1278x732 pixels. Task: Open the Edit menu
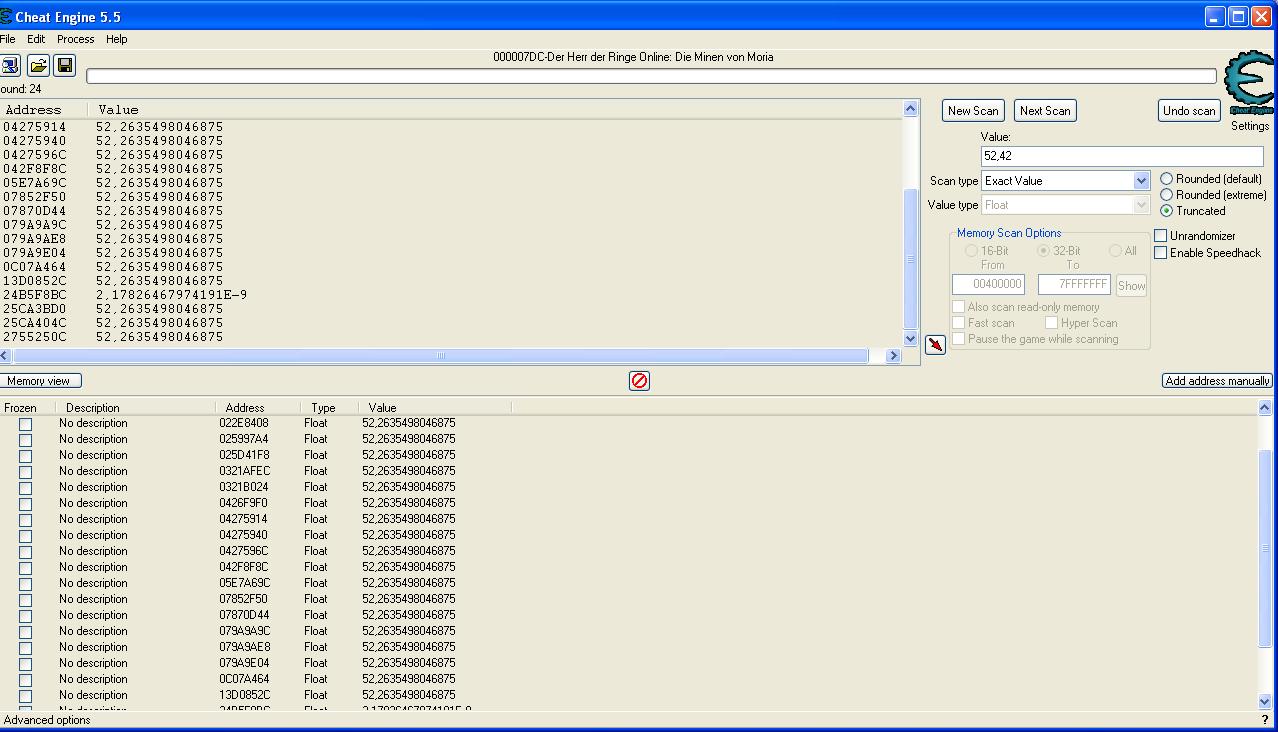[36, 39]
